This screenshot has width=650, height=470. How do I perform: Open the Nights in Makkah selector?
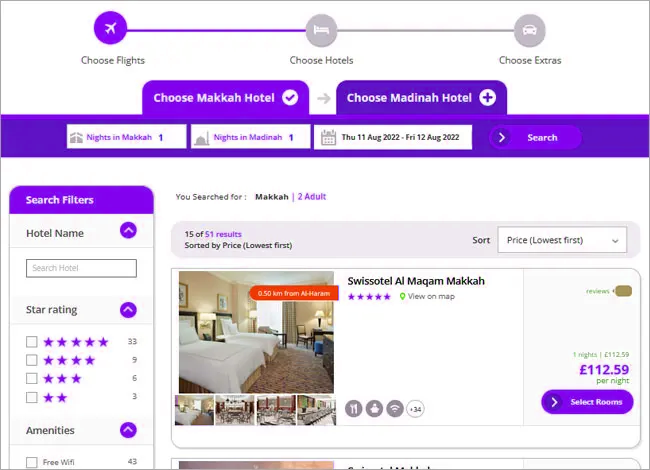tap(126, 137)
